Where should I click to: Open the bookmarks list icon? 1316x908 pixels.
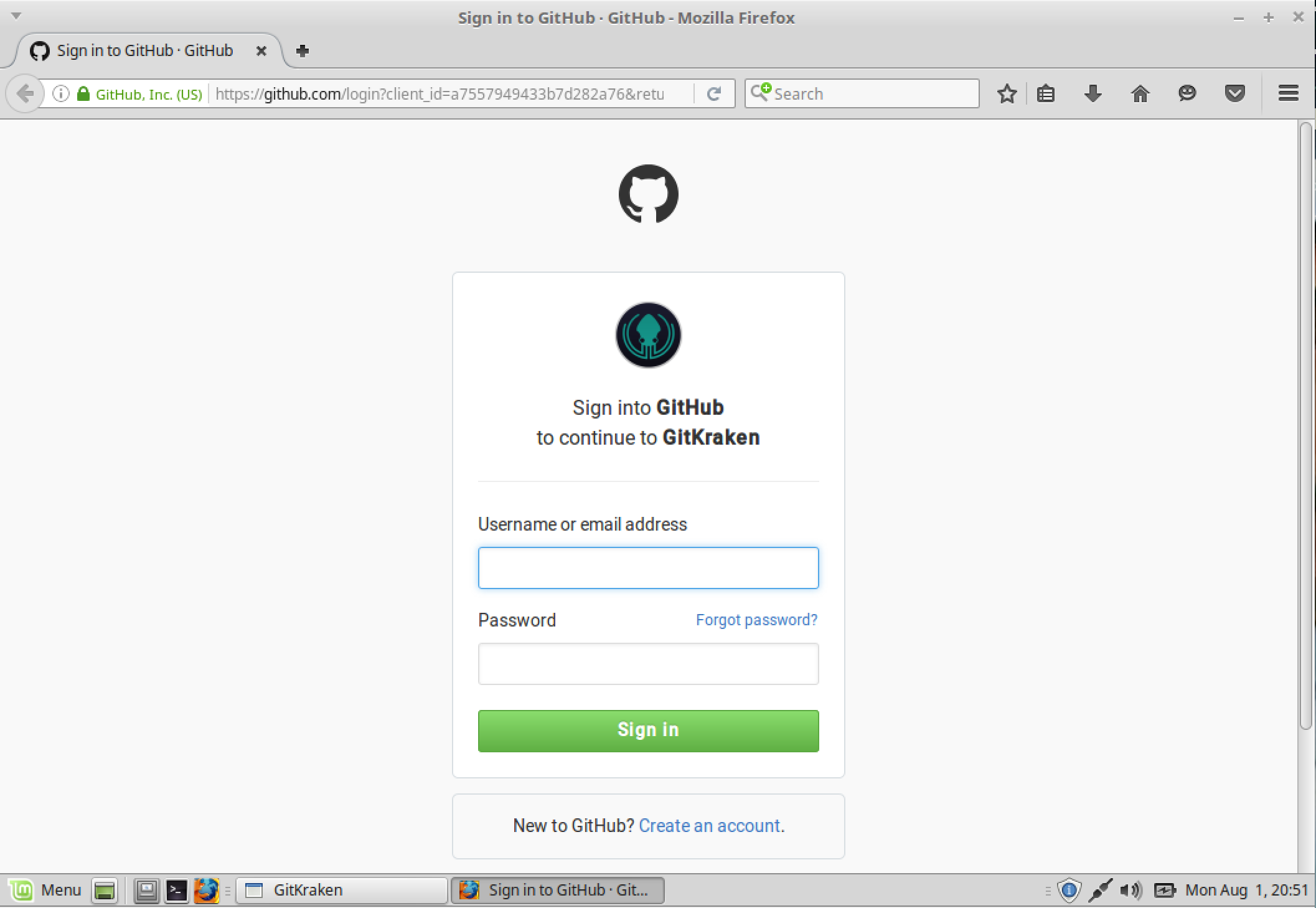click(x=1046, y=93)
